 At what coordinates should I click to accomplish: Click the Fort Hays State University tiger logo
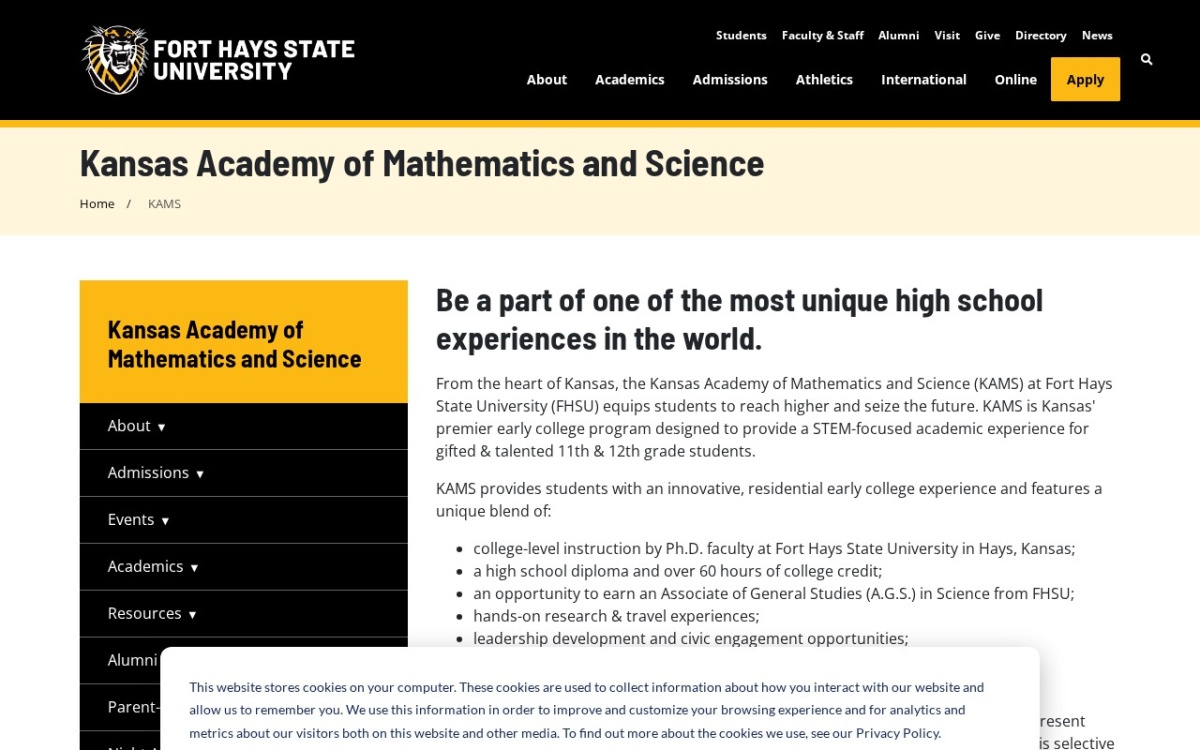218,60
